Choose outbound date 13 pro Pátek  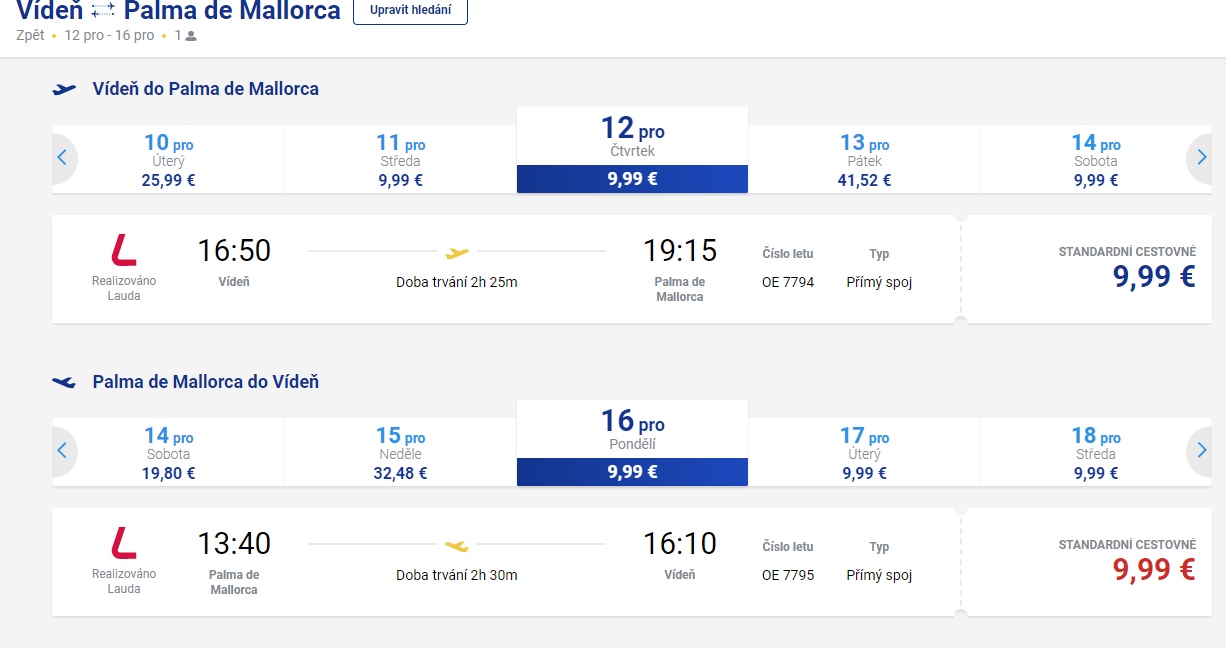click(865, 160)
